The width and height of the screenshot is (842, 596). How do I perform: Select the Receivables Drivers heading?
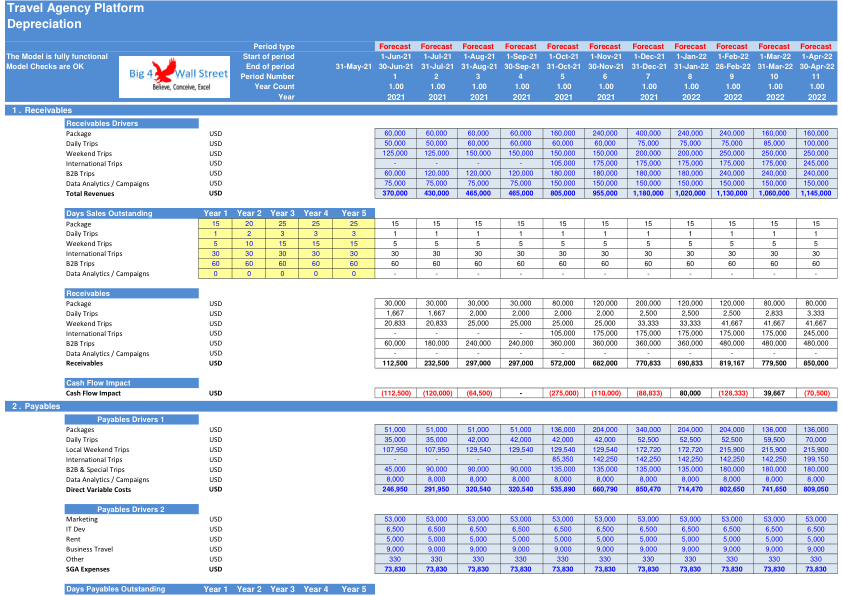tap(132, 123)
